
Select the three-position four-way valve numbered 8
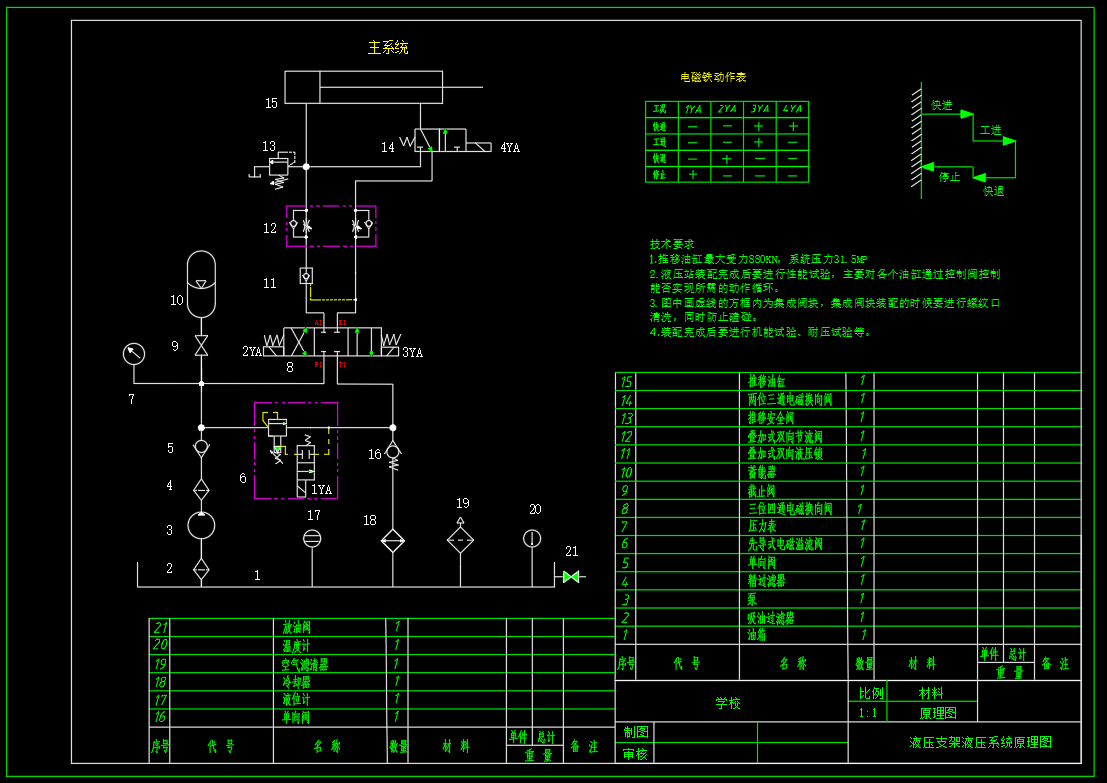click(x=333, y=342)
